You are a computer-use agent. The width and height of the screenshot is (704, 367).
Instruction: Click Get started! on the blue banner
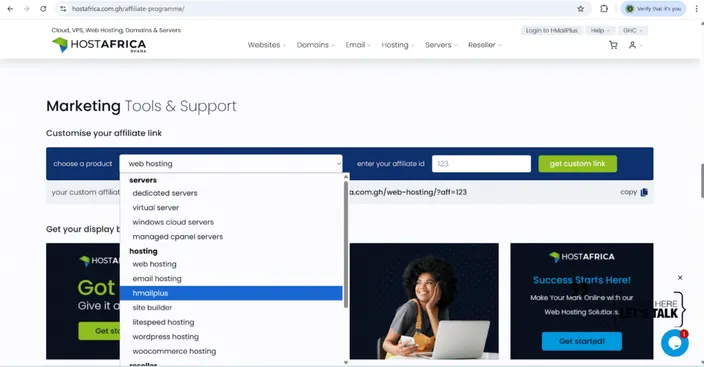click(582, 341)
